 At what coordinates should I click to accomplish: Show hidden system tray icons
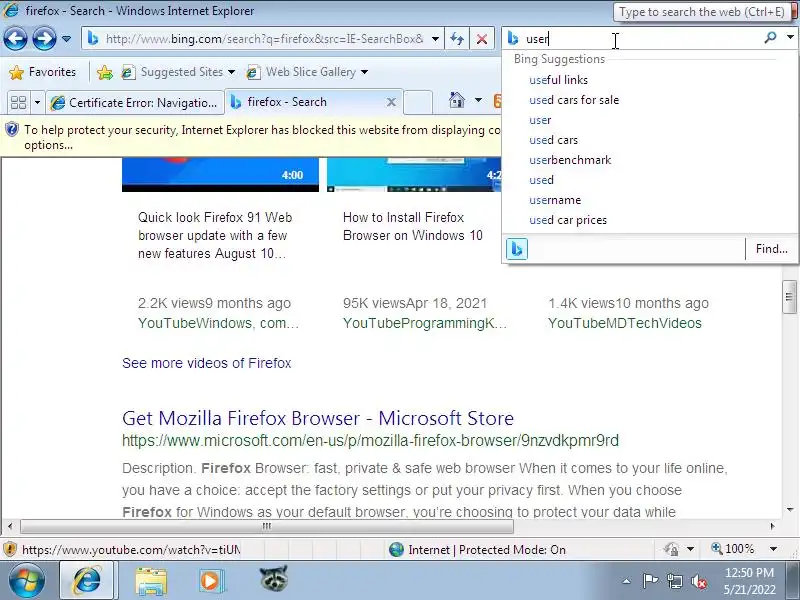click(627, 581)
